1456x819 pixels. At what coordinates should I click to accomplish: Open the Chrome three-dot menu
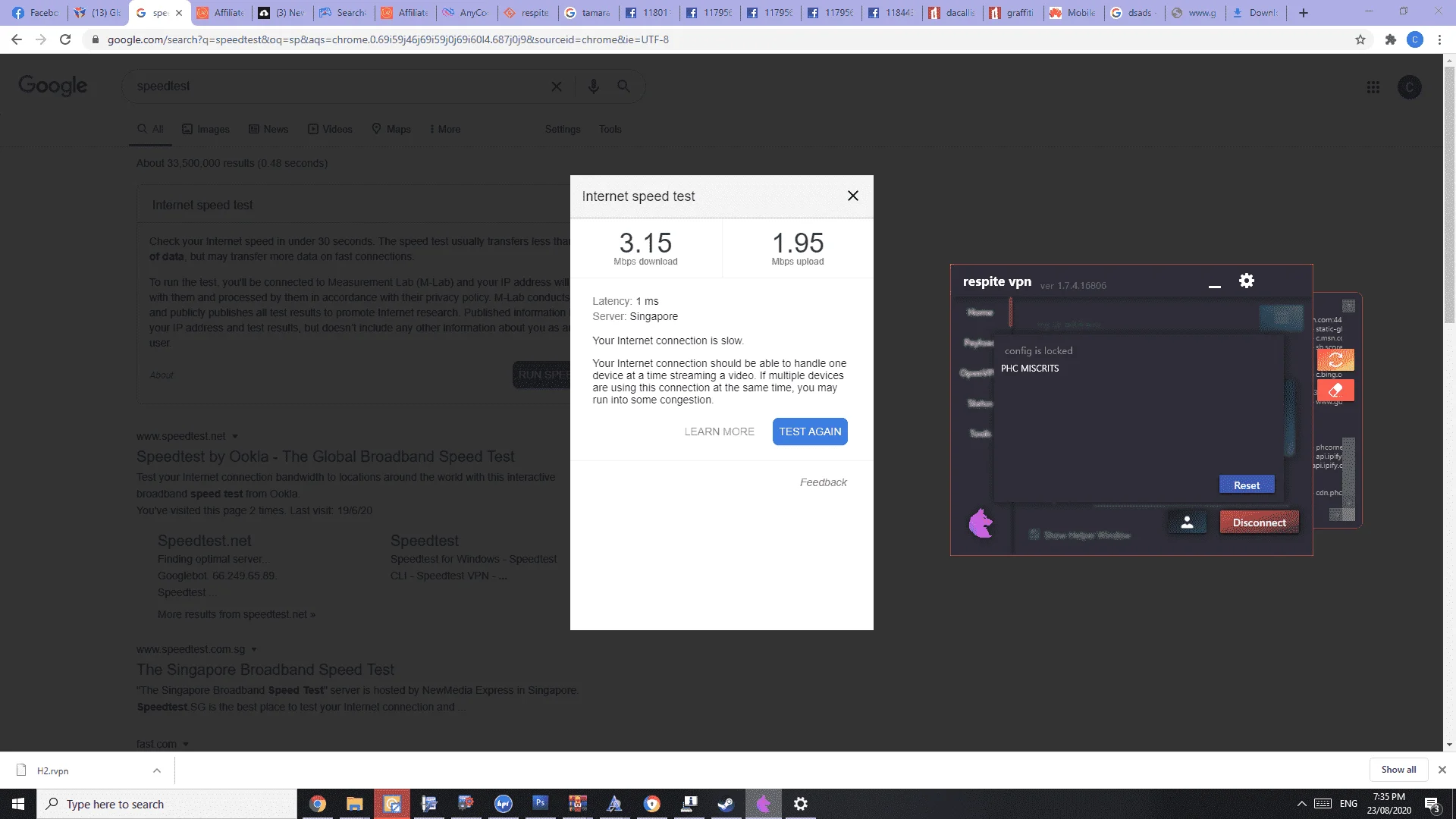pyautogui.click(x=1439, y=39)
